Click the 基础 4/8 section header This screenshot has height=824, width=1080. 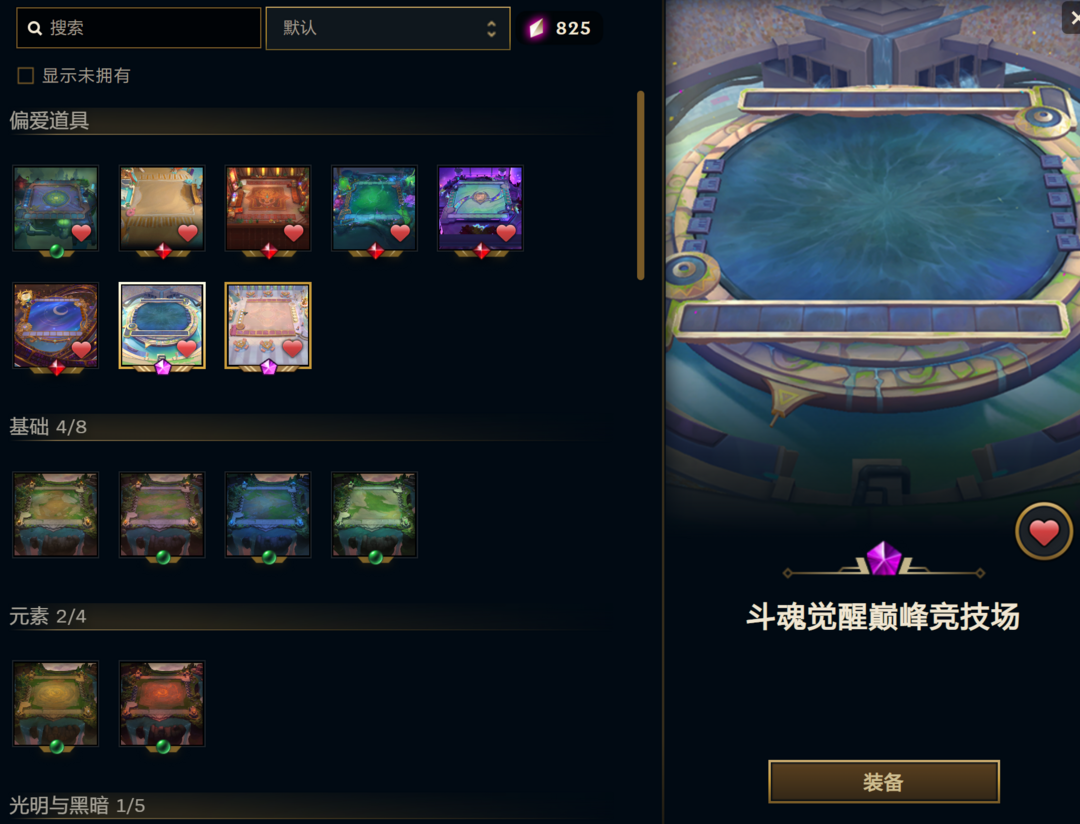coord(48,427)
